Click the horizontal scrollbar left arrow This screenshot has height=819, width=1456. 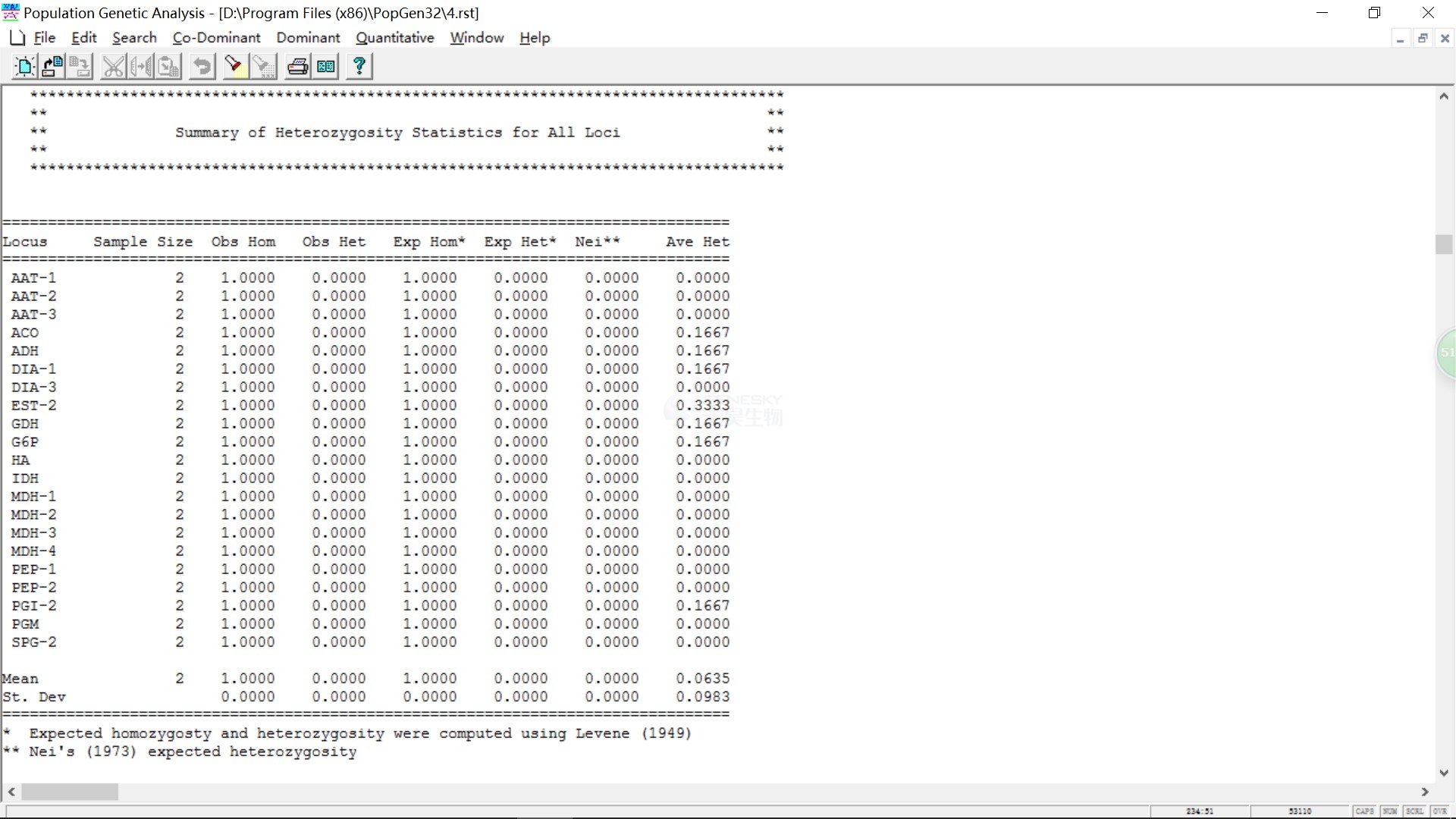11,792
